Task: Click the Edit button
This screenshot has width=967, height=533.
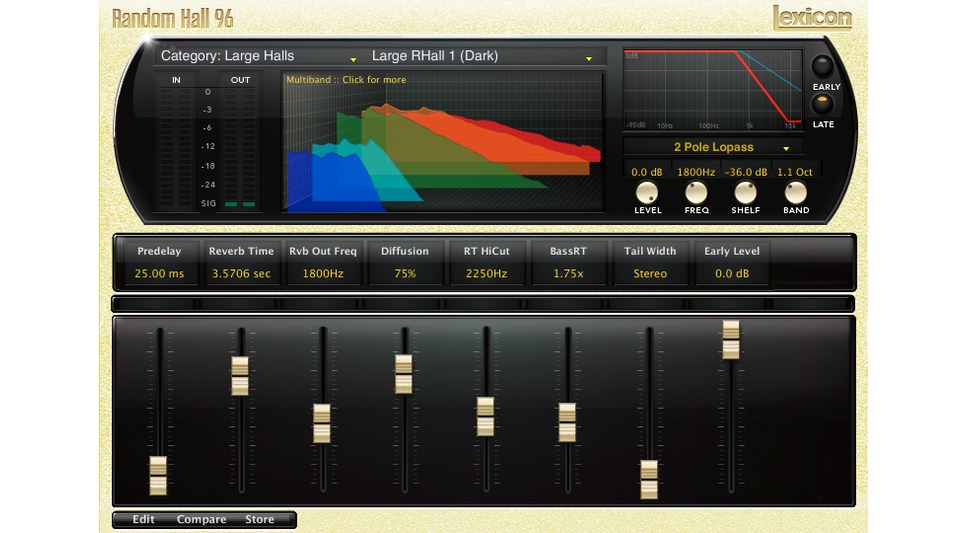Action: (x=143, y=519)
